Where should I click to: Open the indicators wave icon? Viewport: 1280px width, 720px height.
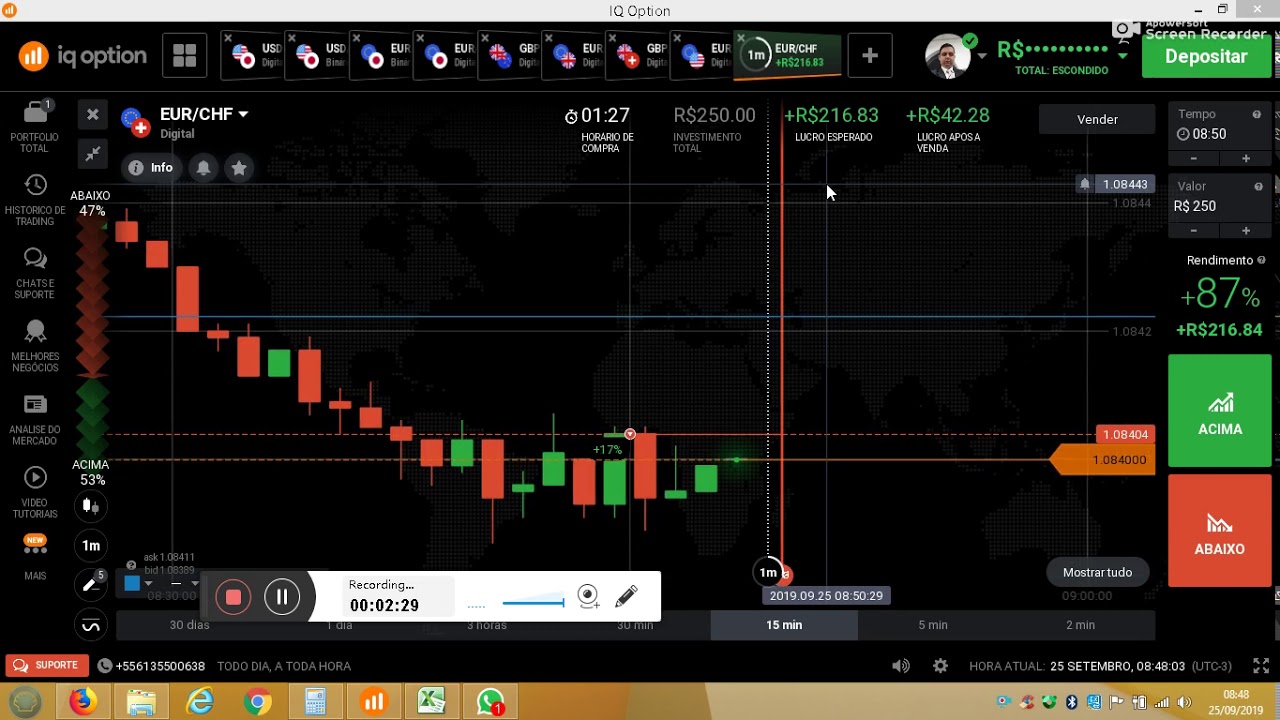91,626
